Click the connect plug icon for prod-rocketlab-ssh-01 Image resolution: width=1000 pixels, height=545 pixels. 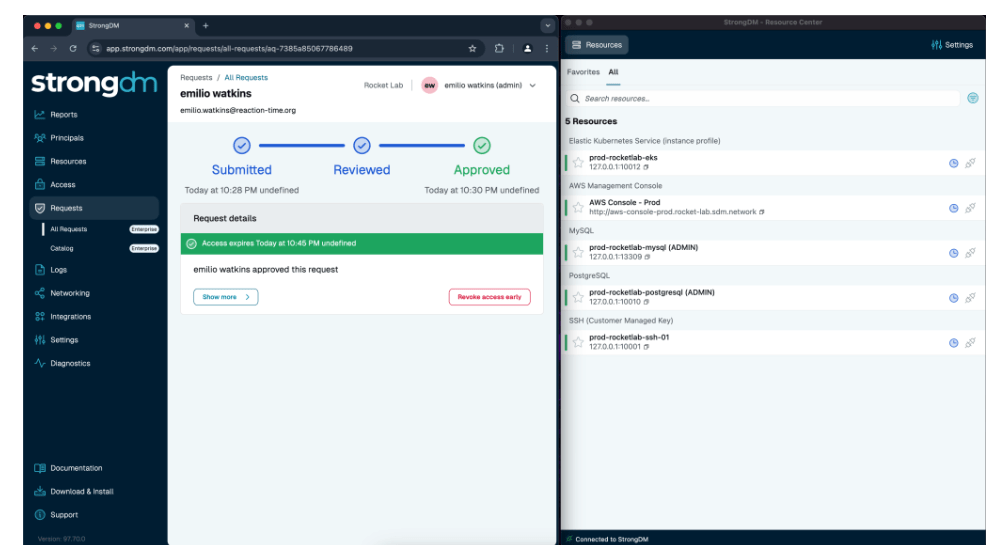[x=970, y=343]
